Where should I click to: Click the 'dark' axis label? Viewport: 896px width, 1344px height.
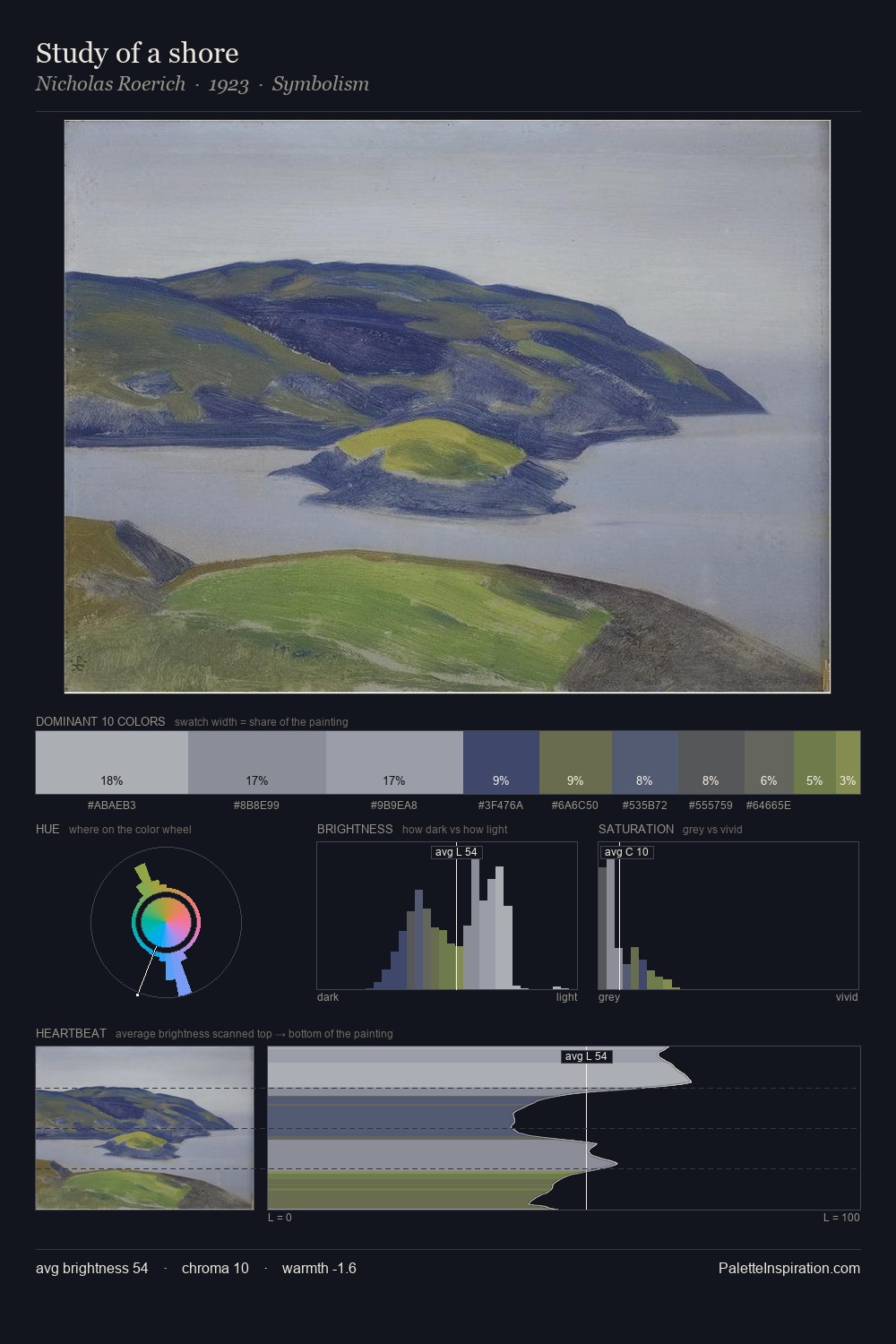point(328,997)
